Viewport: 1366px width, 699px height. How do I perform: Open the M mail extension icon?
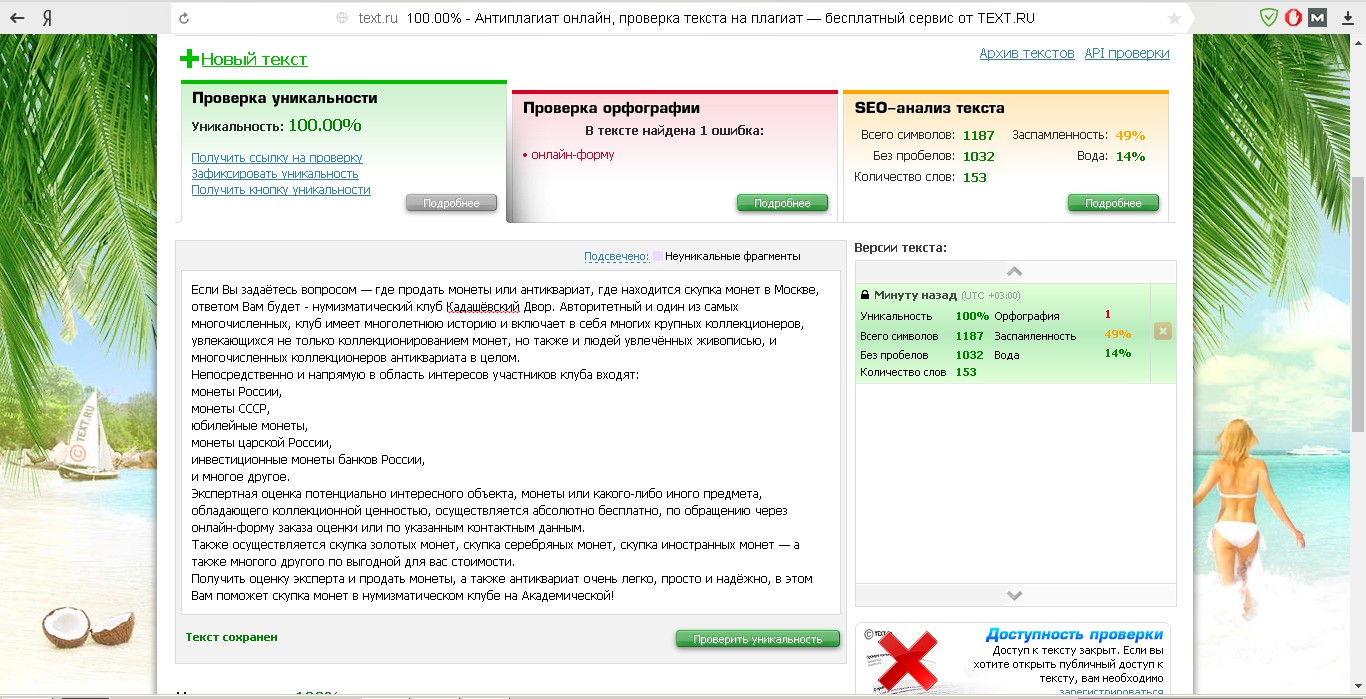click(x=1318, y=17)
